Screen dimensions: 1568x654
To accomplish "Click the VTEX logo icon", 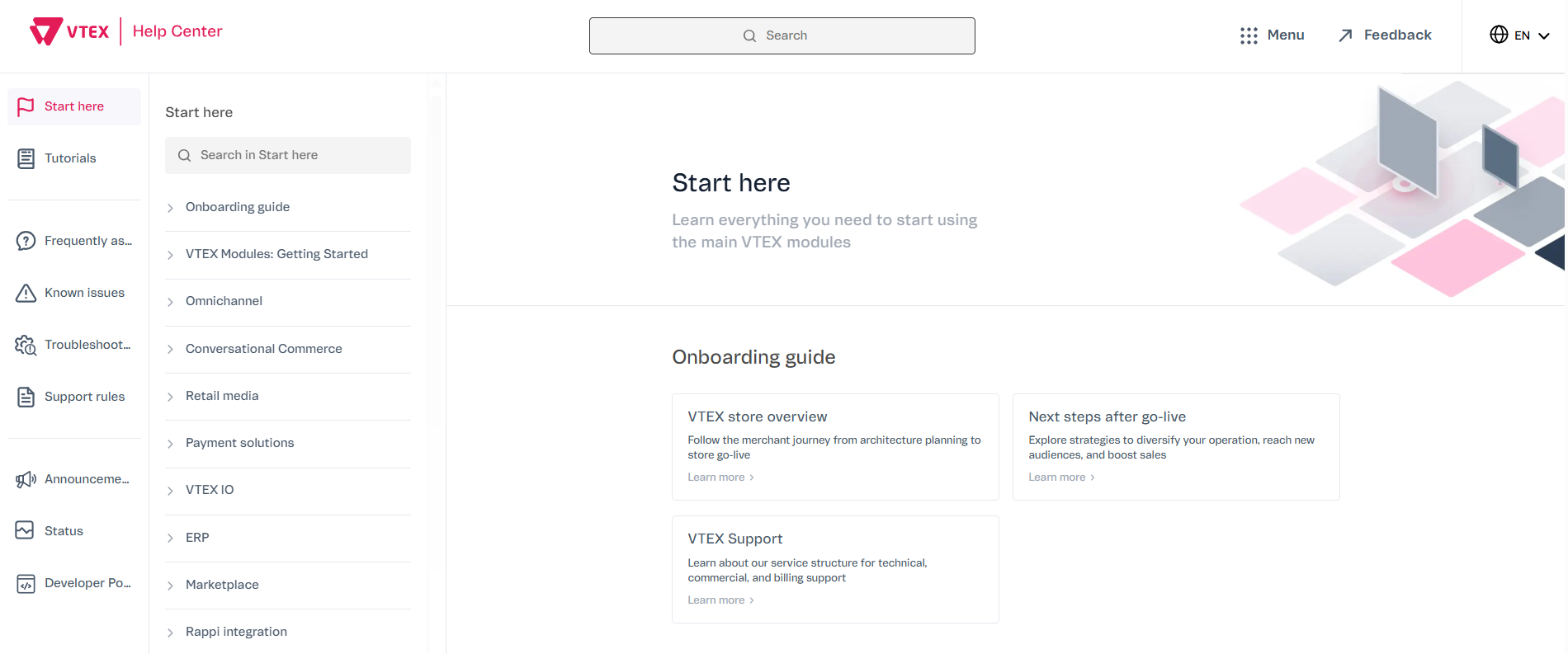I will tap(46, 31).
